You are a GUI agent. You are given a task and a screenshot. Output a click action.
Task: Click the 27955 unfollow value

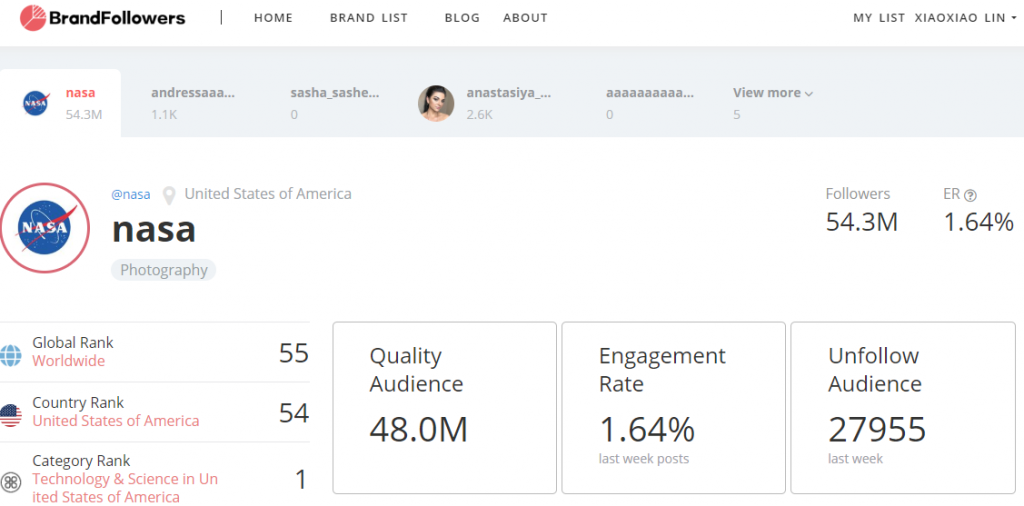click(877, 430)
